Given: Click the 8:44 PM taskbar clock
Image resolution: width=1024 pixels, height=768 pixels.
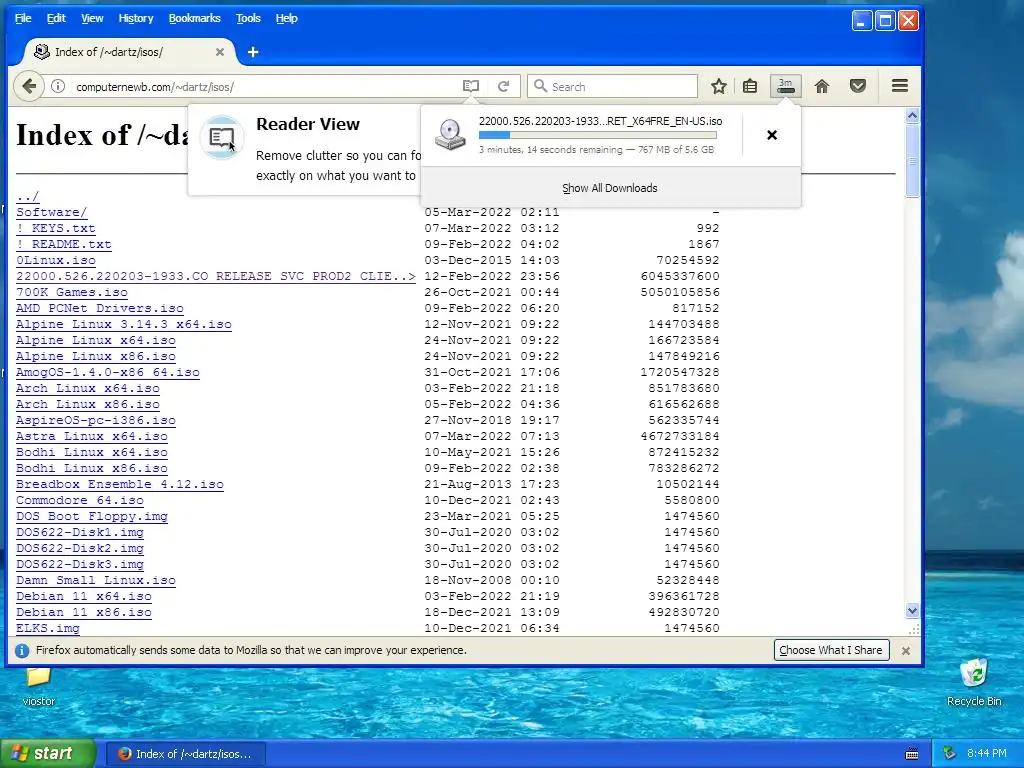Looking at the screenshot, I should pyautogui.click(x=987, y=754).
